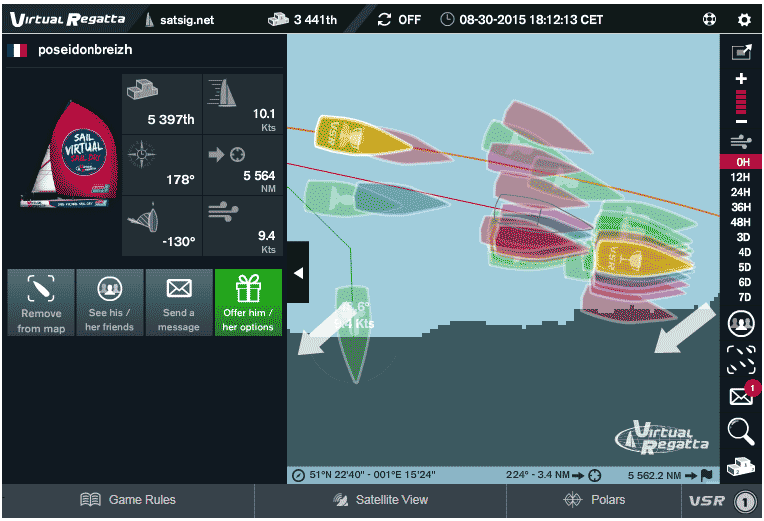This screenshot has height=521, width=764.
Task: Click the clock icon in top bar
Action: (447, 19)
